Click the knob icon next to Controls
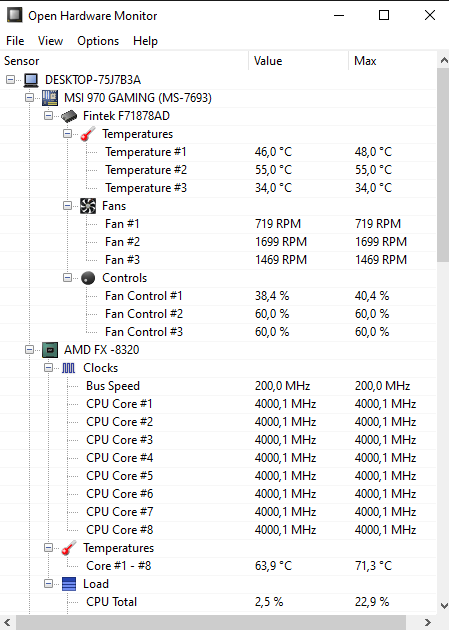This screenshot has width=449, height=630. (88, 278)
